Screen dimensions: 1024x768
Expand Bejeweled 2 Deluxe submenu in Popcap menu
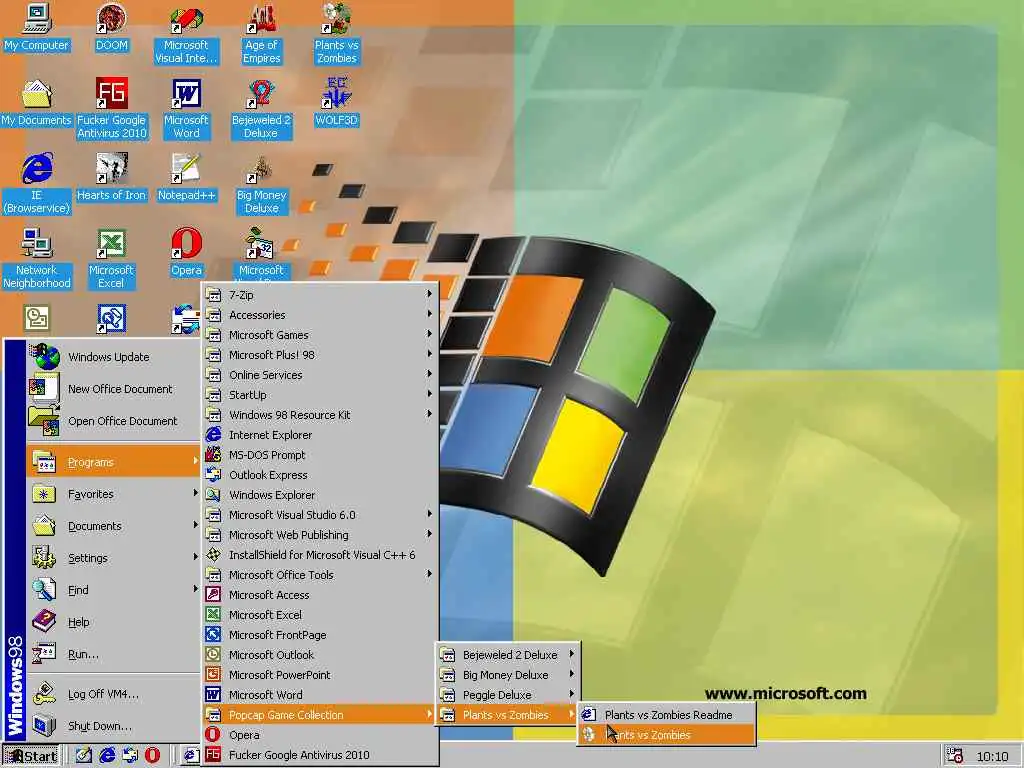pos(507,655)
